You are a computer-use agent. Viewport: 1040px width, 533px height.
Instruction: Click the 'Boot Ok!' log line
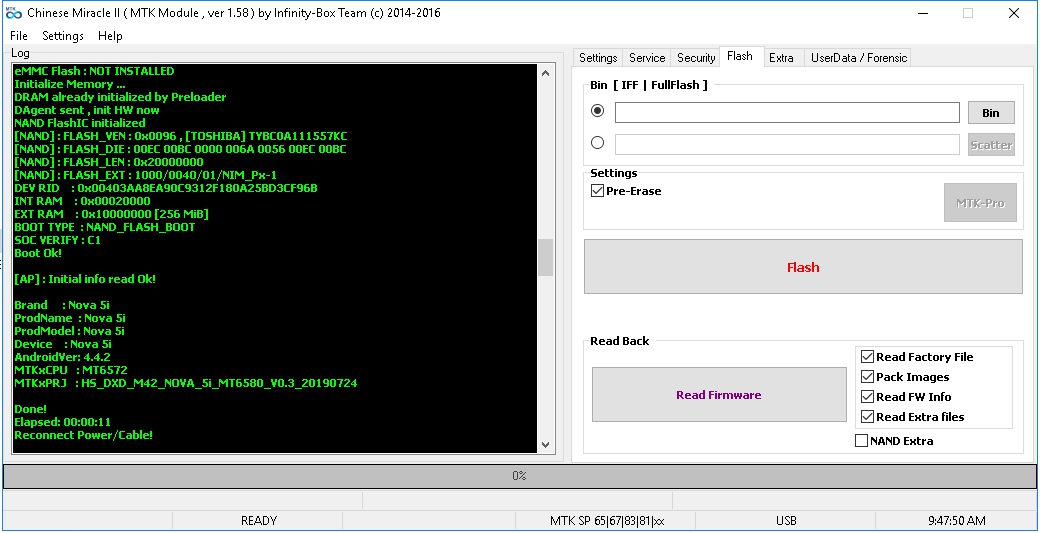[38, 253]
